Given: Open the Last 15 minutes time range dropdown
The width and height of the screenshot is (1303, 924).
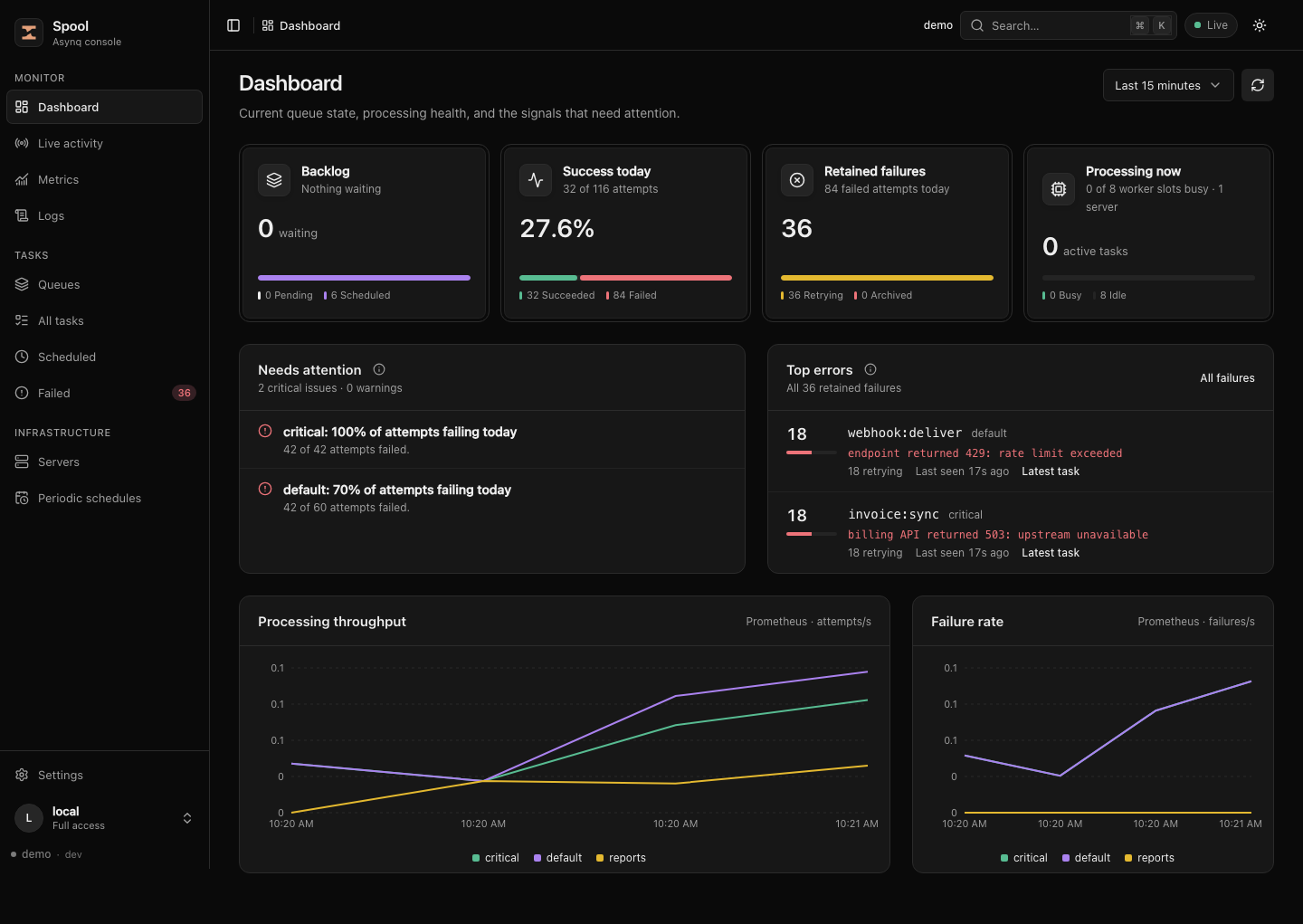Looking at the screenshot, I should pyautogui.click(x=1168, y=85).
